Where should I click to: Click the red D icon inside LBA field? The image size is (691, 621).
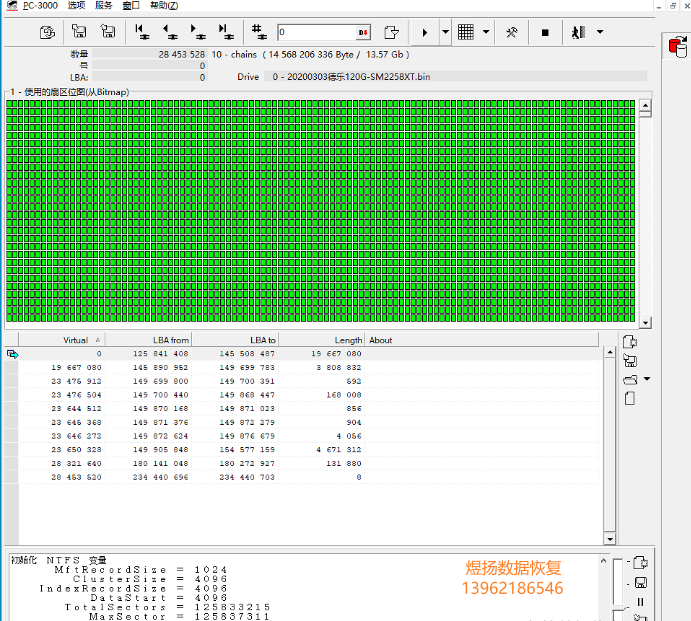coord(363,32)
